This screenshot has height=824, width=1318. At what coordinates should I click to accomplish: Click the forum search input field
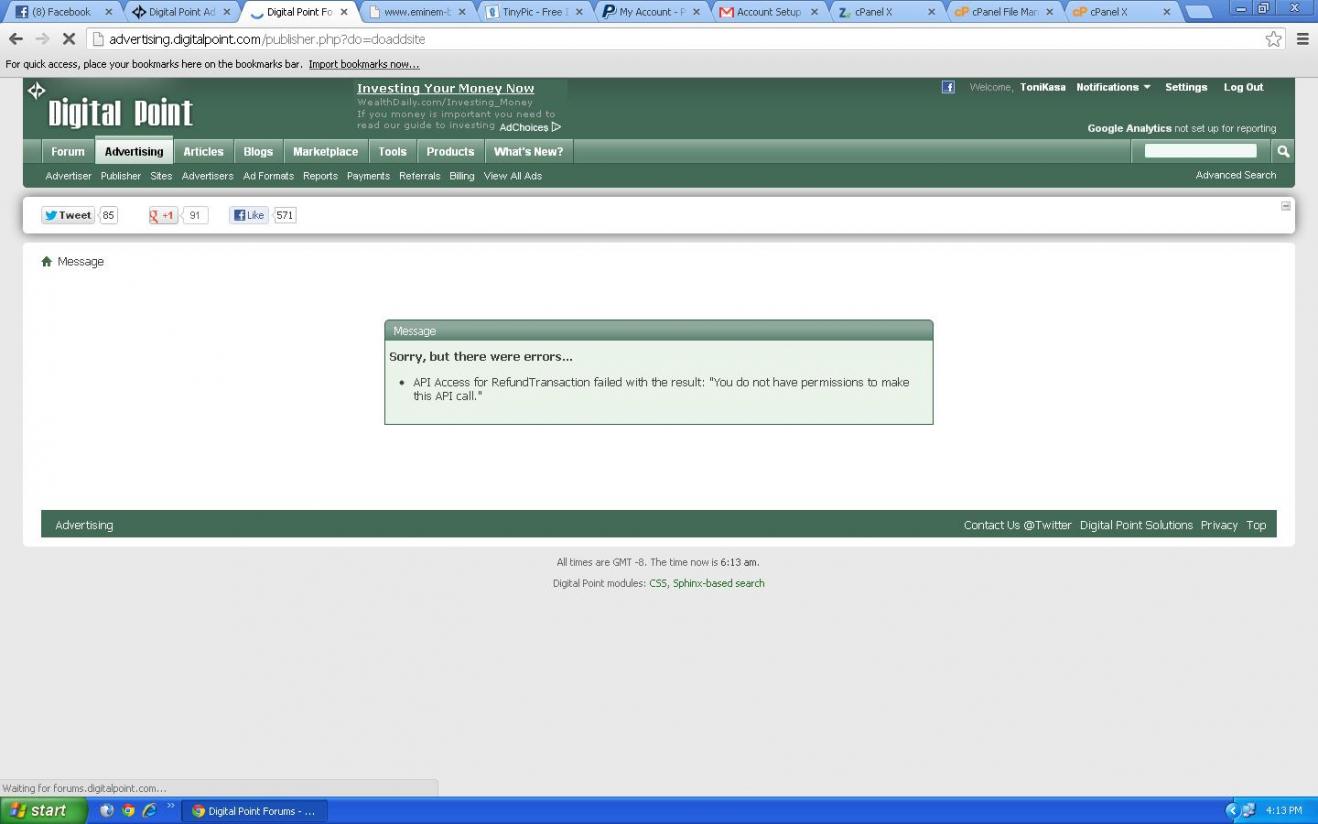click(x=1200, y=151)
